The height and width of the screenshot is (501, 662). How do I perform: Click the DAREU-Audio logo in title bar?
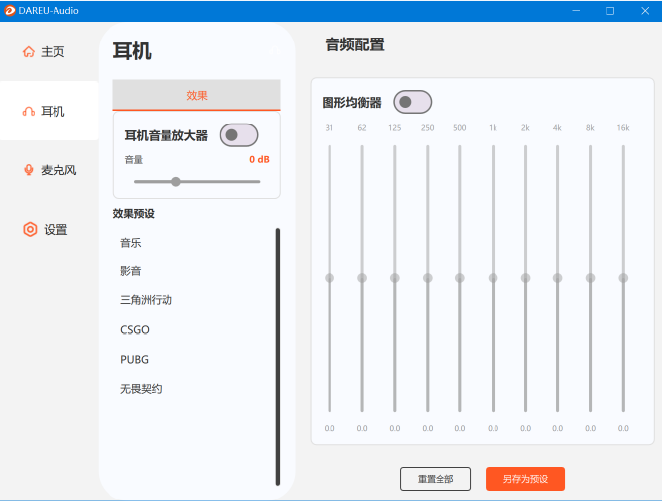[9, 10]
